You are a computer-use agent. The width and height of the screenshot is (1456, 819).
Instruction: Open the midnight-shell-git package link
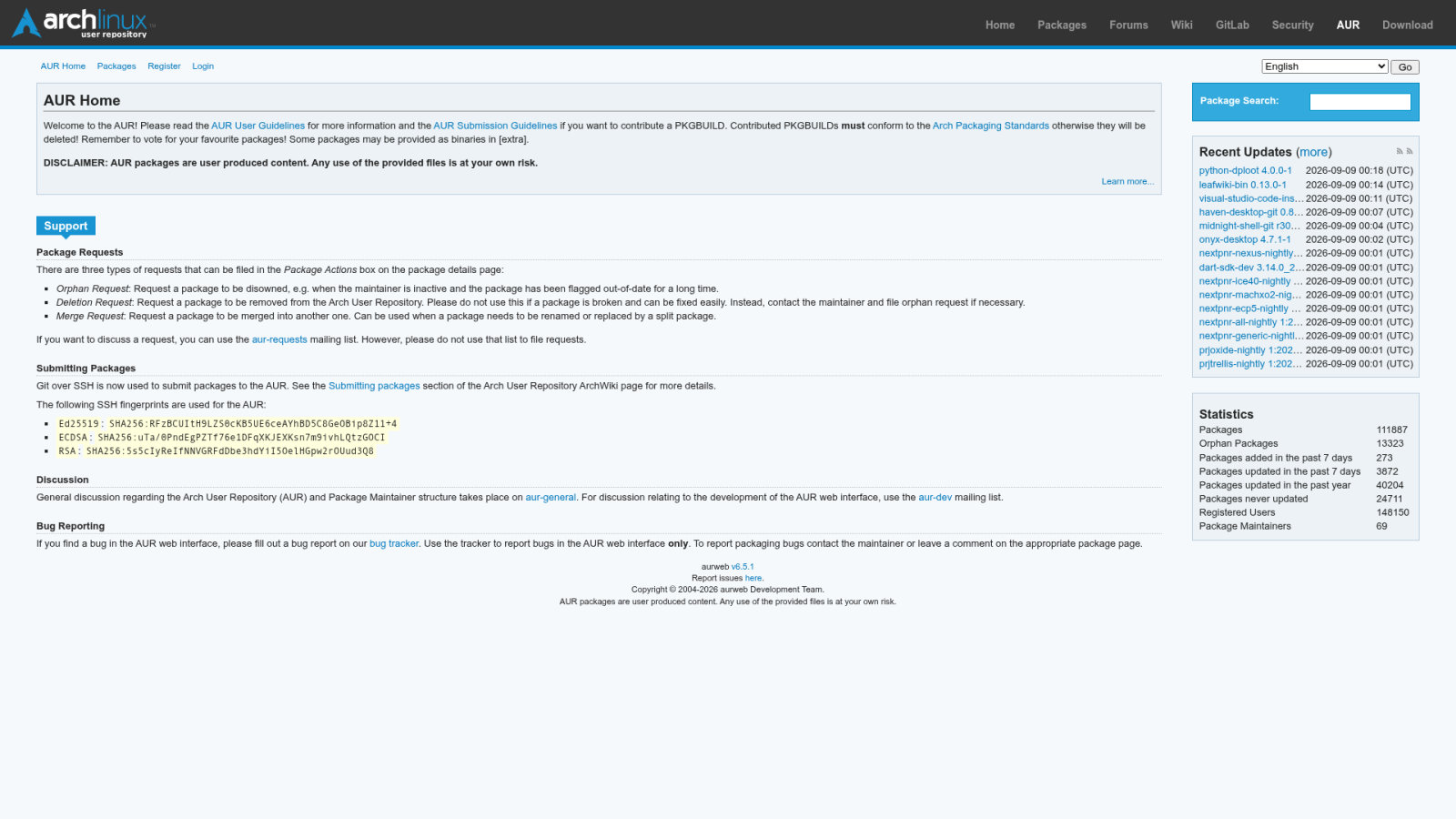point(1250,226)
